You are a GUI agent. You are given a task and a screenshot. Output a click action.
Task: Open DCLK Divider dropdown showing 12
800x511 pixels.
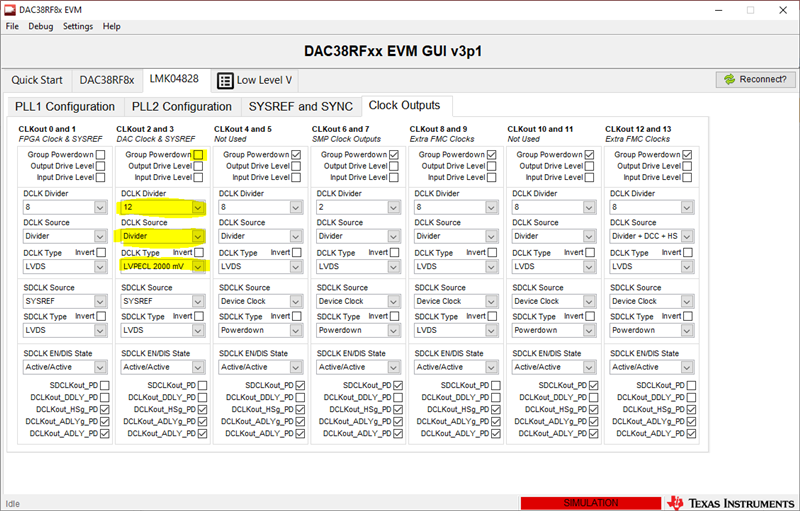pyautogui.click(x=163, y=207)
